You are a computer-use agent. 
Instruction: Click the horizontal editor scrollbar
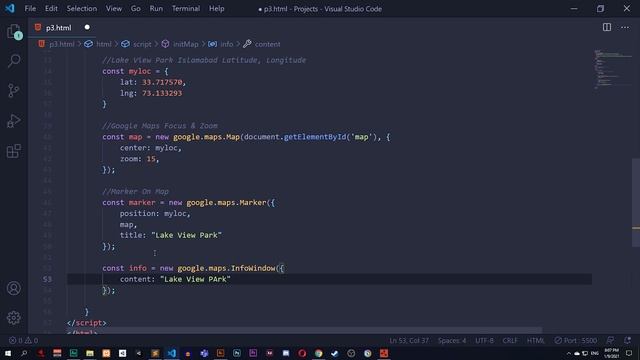pos(305,330)
